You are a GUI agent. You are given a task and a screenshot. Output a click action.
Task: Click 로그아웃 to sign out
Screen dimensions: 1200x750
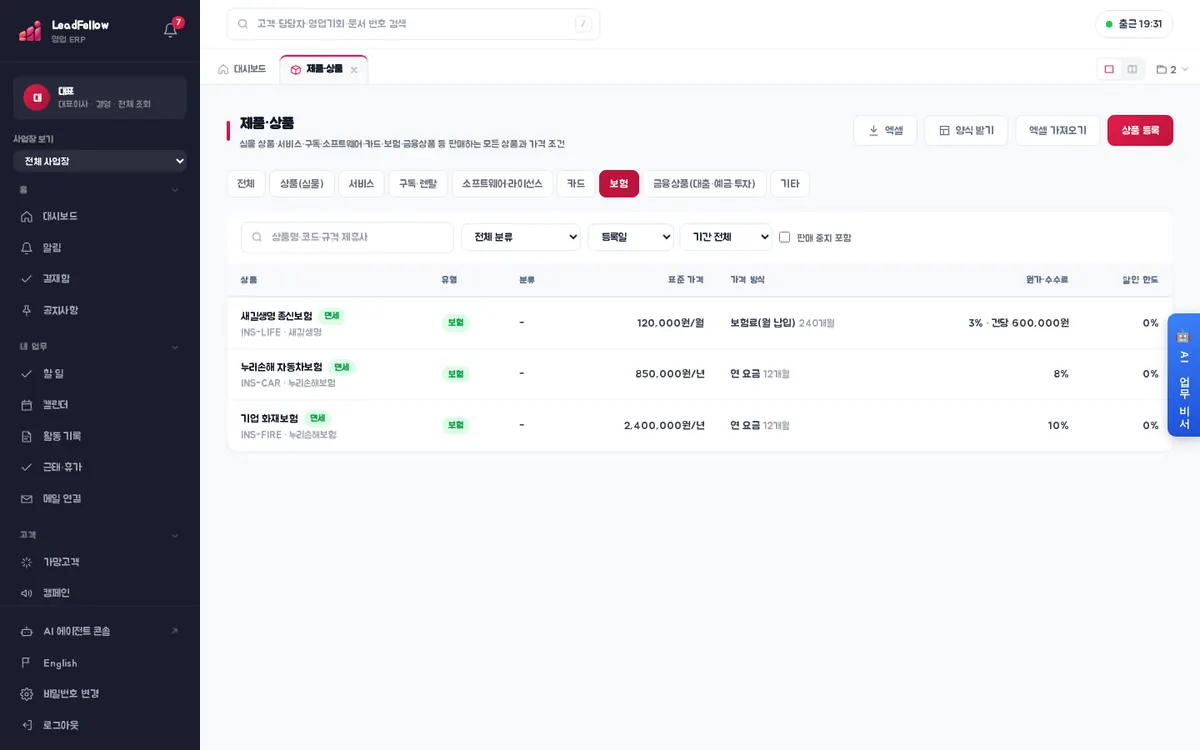(x=100, y=725)
